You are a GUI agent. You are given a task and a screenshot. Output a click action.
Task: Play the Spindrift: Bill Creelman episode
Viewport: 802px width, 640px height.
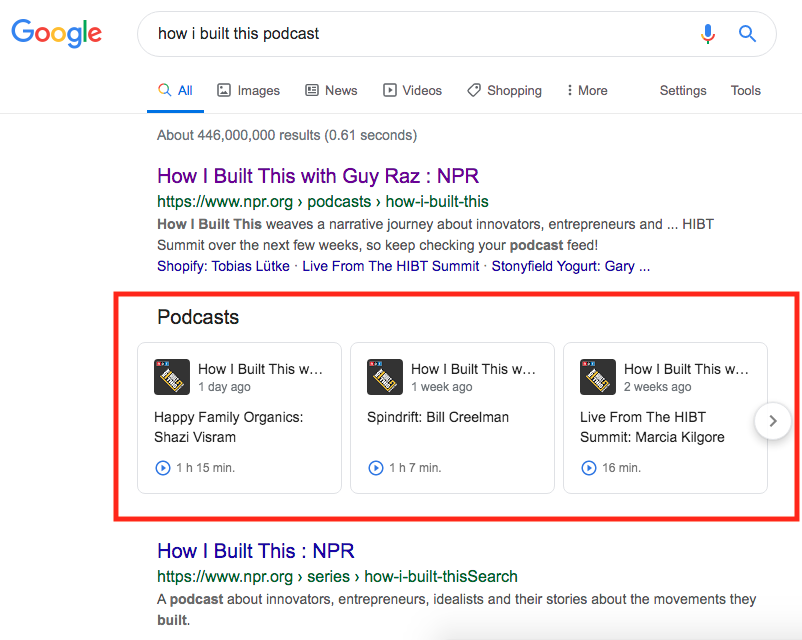(x=375, y=468)
